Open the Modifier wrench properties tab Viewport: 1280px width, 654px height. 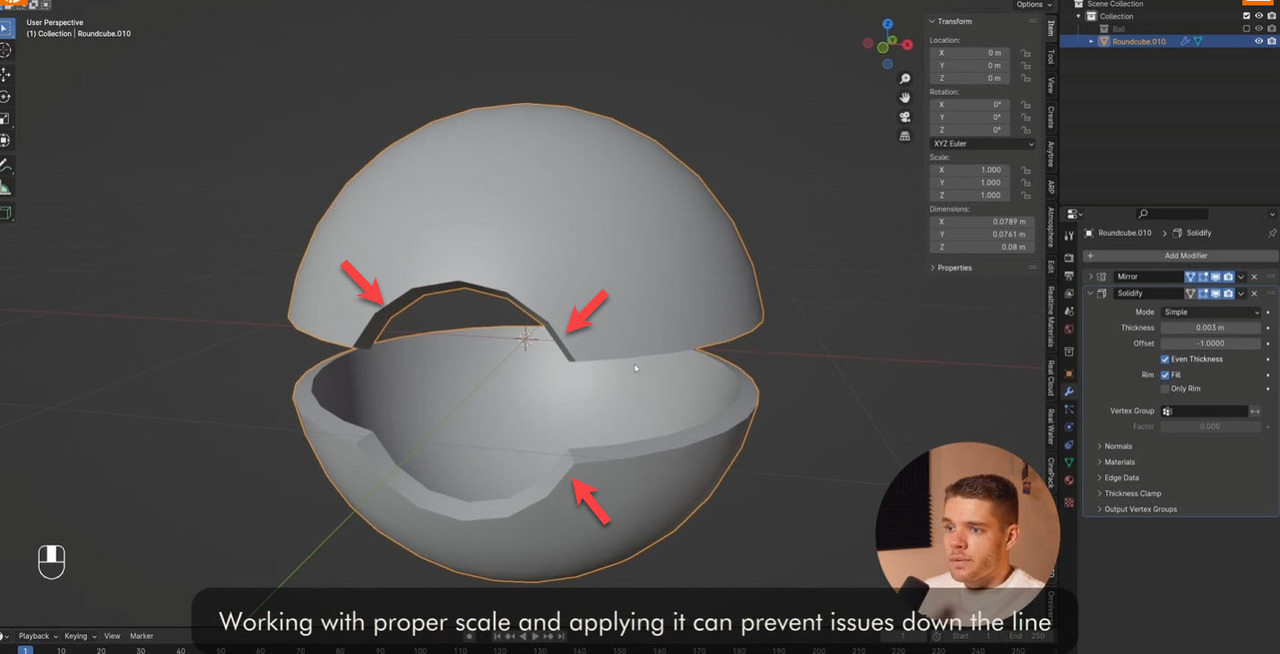pyautogui.click(x=1069, y=391)
